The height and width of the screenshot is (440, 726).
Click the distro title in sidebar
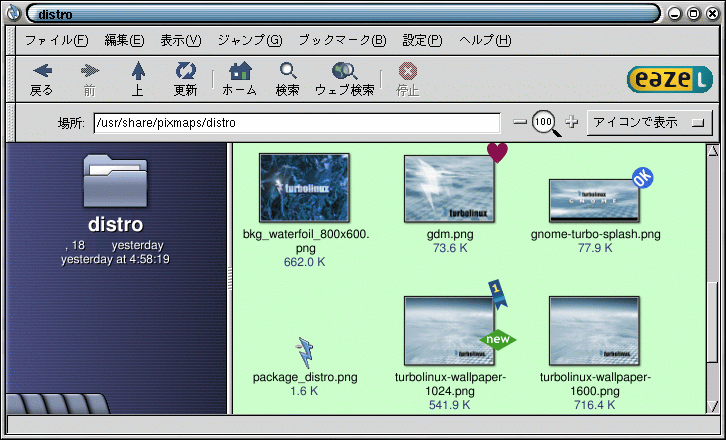click(x=115, y=225)
